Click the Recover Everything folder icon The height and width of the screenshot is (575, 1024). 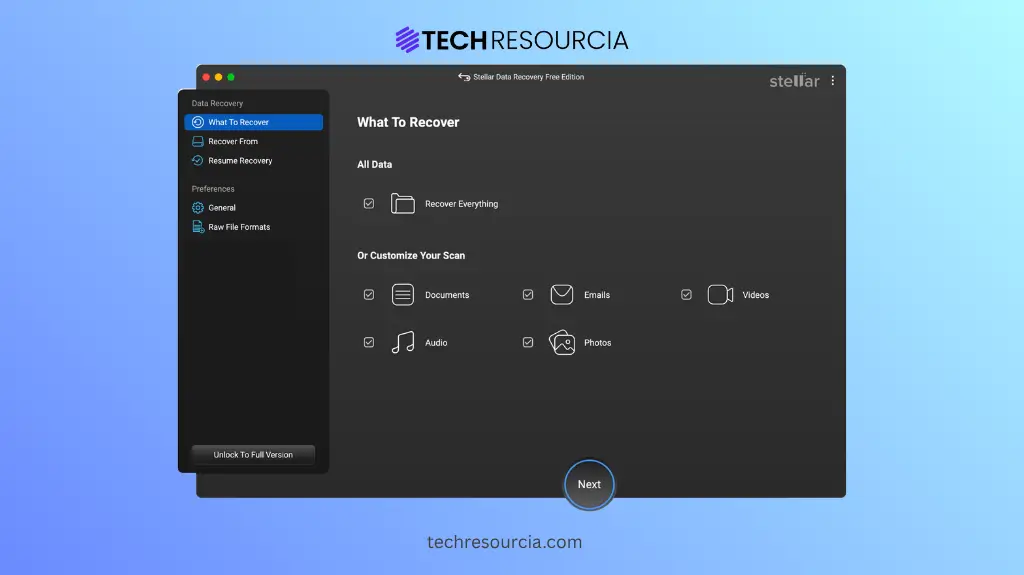402,204
